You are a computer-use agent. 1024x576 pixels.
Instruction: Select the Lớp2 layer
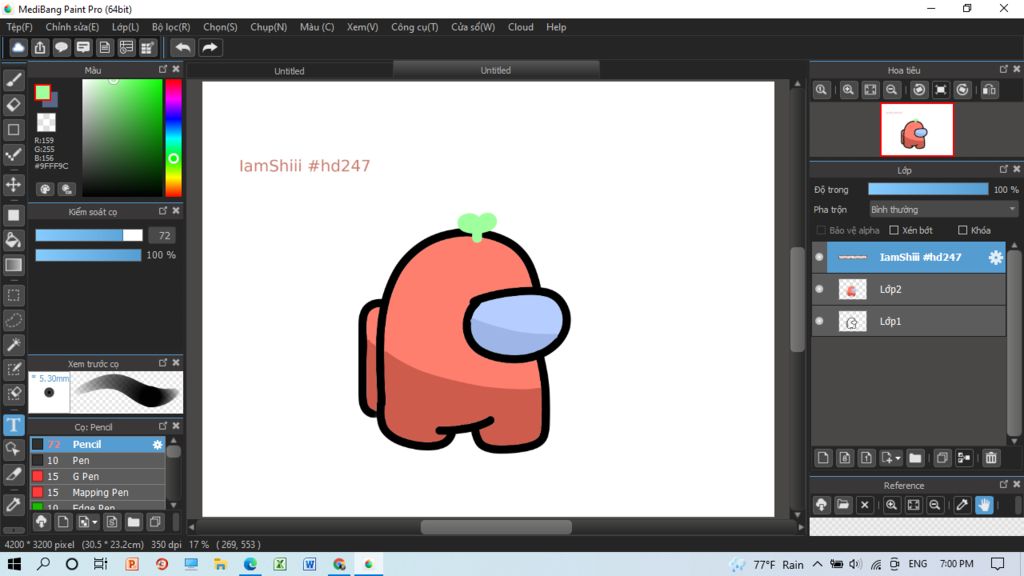pyautogui.click(x=908, y=289)
